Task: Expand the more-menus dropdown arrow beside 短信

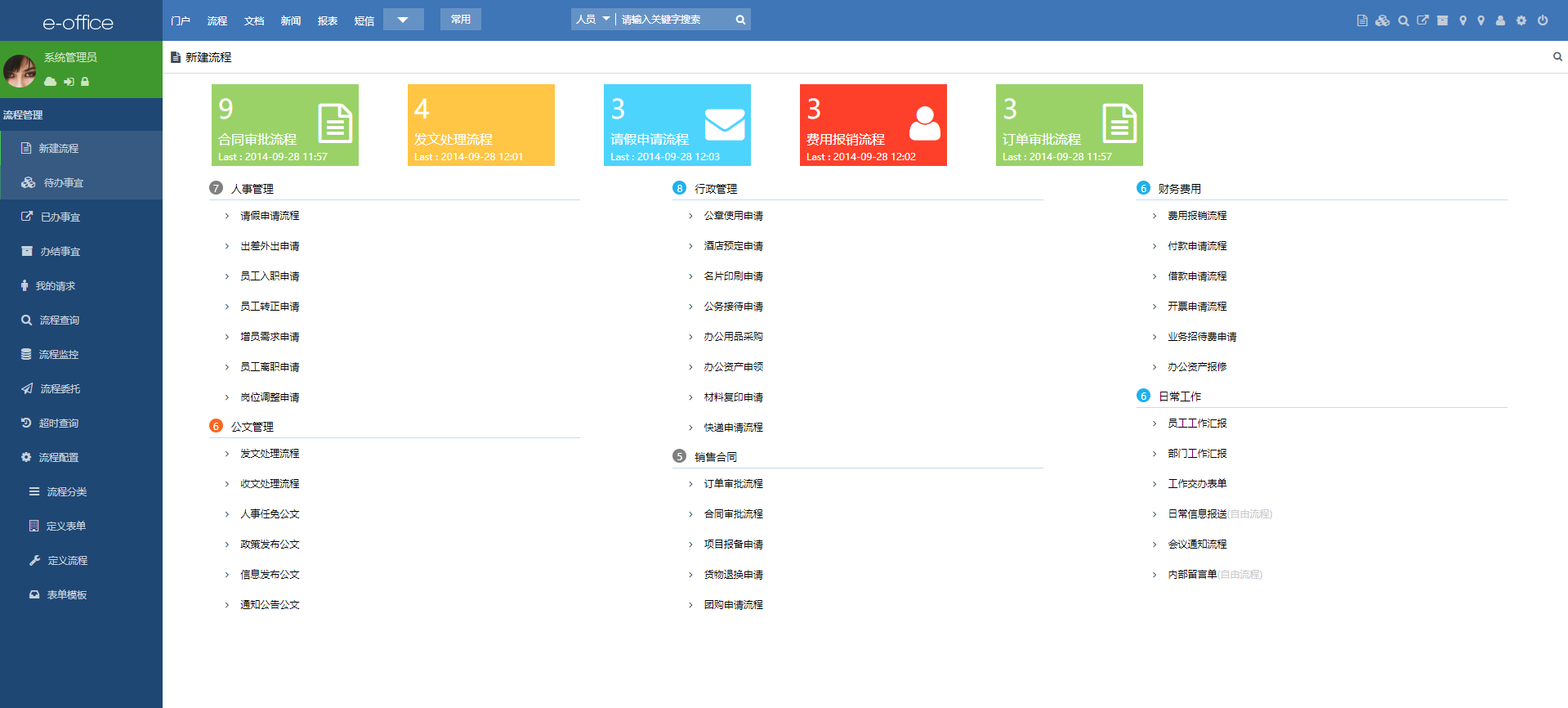Action: click(x=403, y=20)
